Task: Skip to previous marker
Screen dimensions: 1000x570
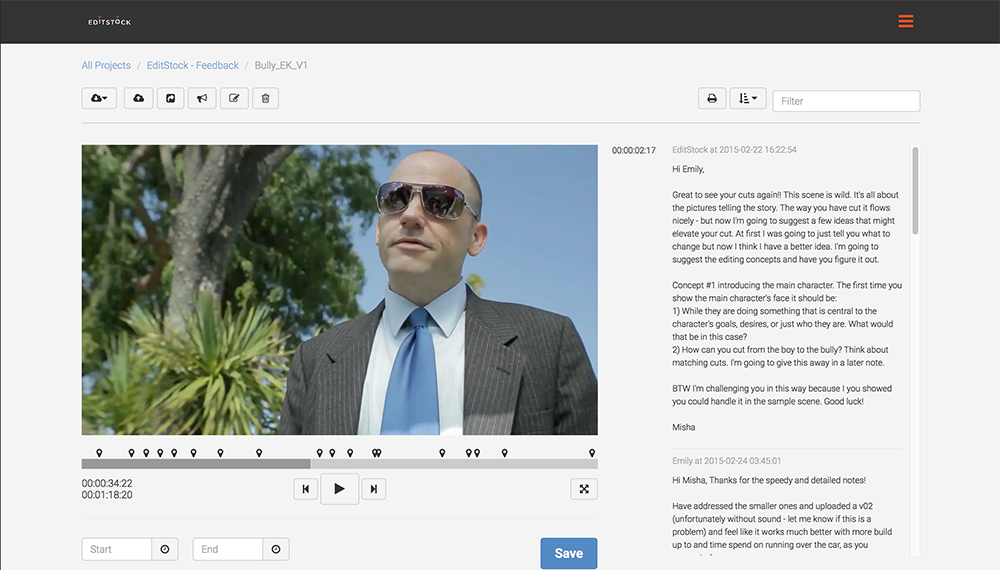Action: coord(306,489)
